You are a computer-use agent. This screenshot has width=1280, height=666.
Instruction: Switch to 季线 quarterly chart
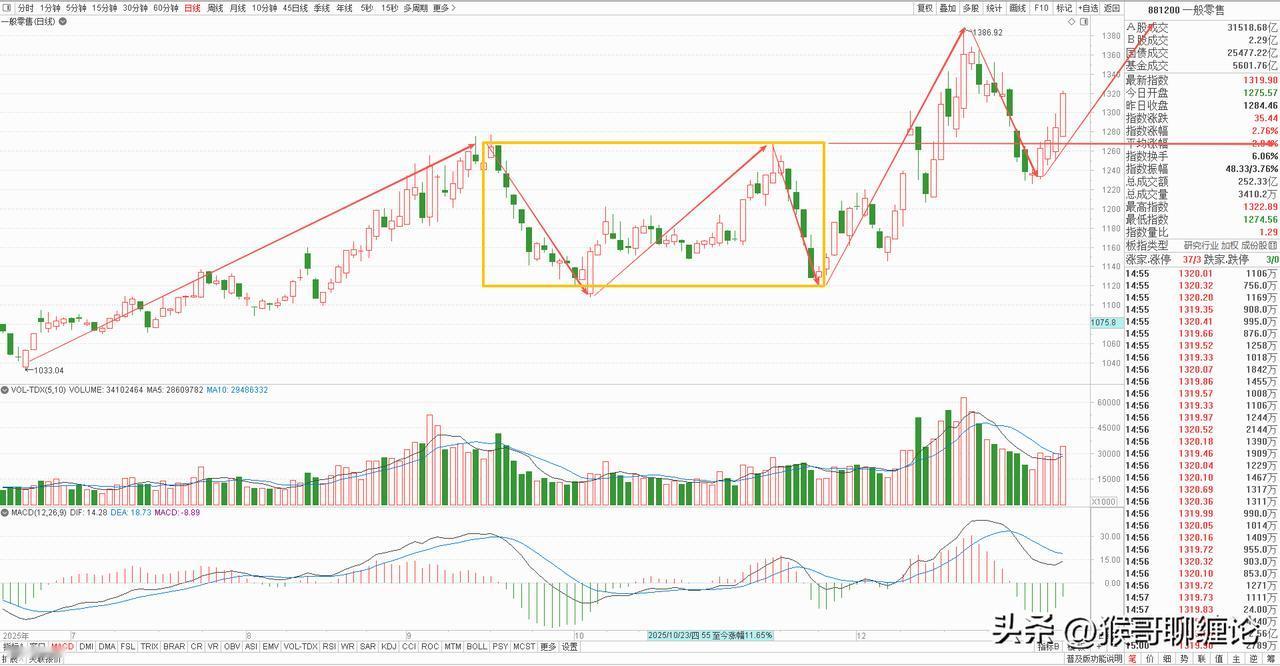coord(322,8)
